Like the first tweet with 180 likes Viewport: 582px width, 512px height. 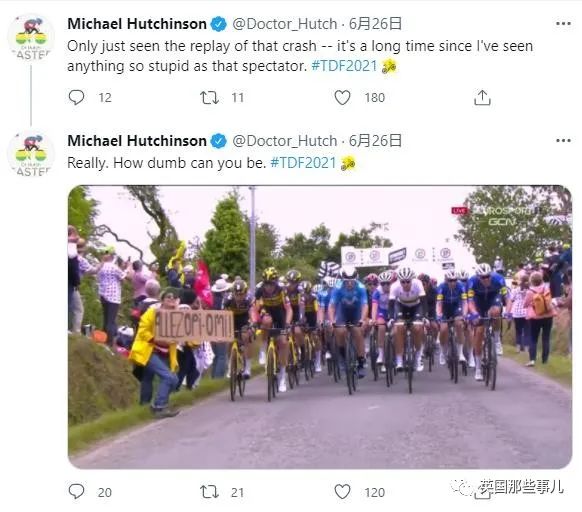pos(342,98)
